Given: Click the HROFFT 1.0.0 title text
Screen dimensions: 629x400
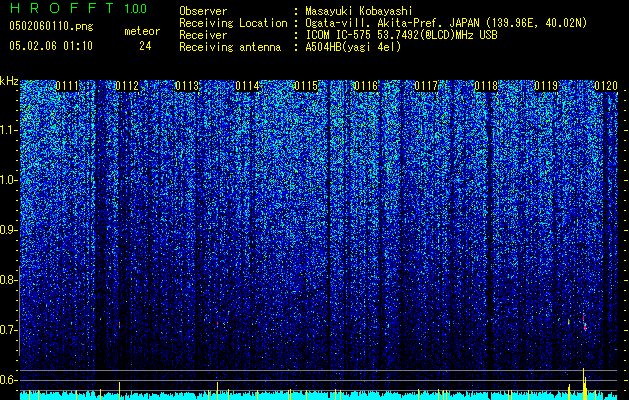Looking at the screenshot, I should (78, 8).
